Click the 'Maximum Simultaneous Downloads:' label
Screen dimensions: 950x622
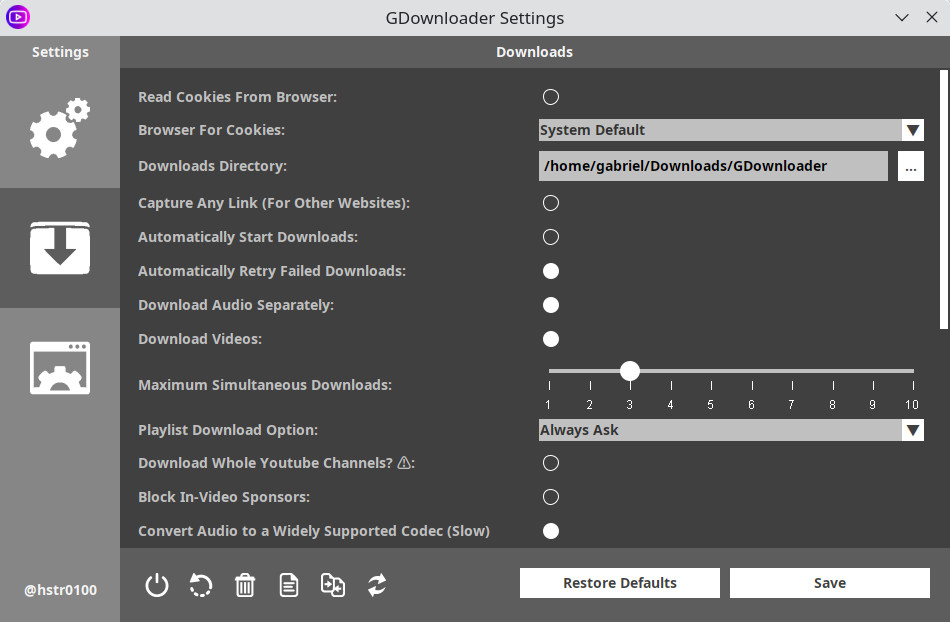point(265,385)
